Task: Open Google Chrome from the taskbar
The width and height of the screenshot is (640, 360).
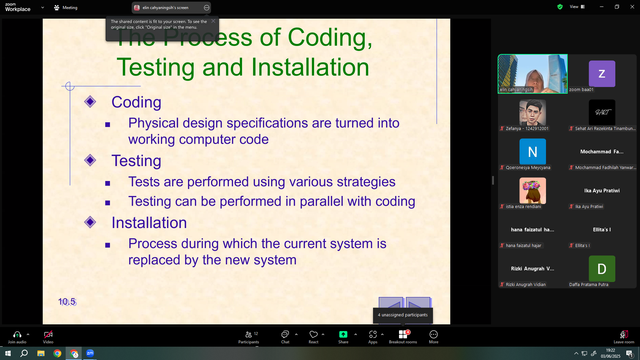Action: (x=57, y=353)
